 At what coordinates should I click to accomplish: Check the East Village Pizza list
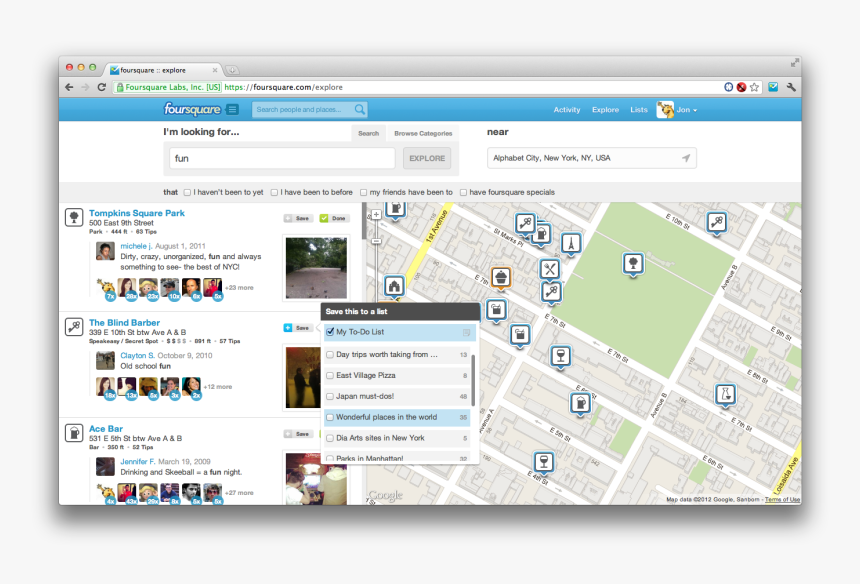[330, 375]
